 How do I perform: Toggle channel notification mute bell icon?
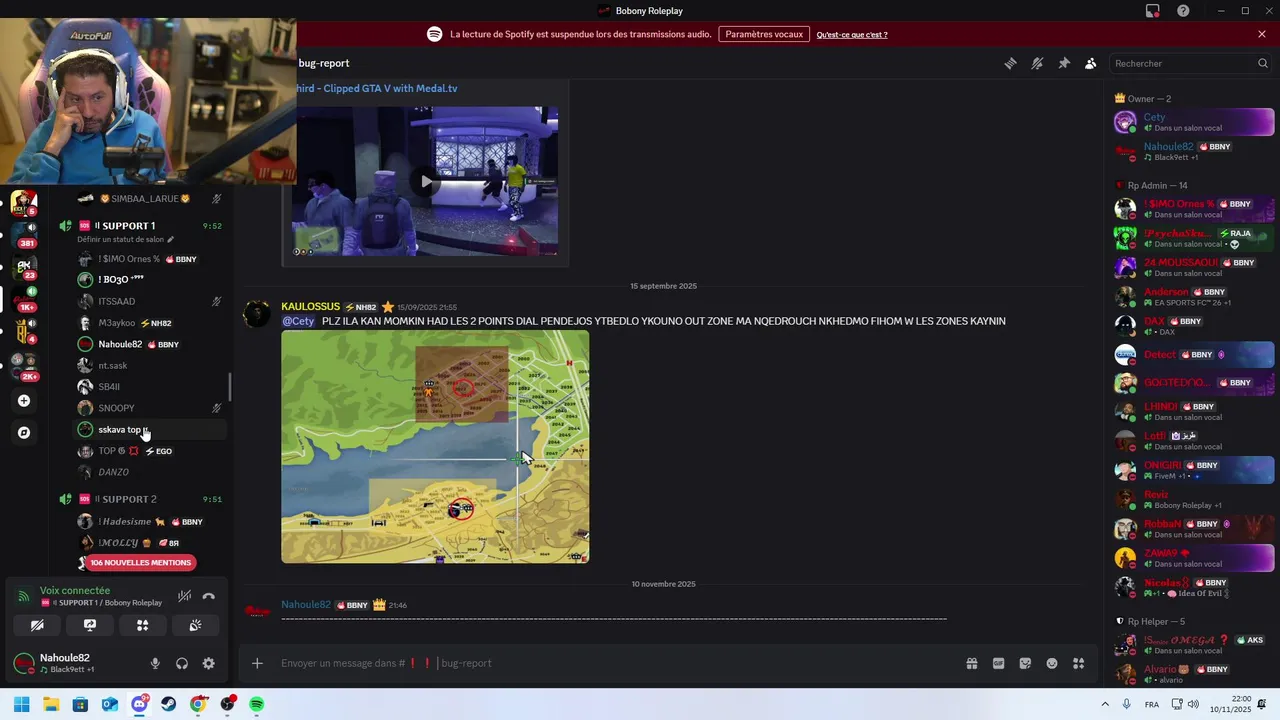coord(1037,63)
